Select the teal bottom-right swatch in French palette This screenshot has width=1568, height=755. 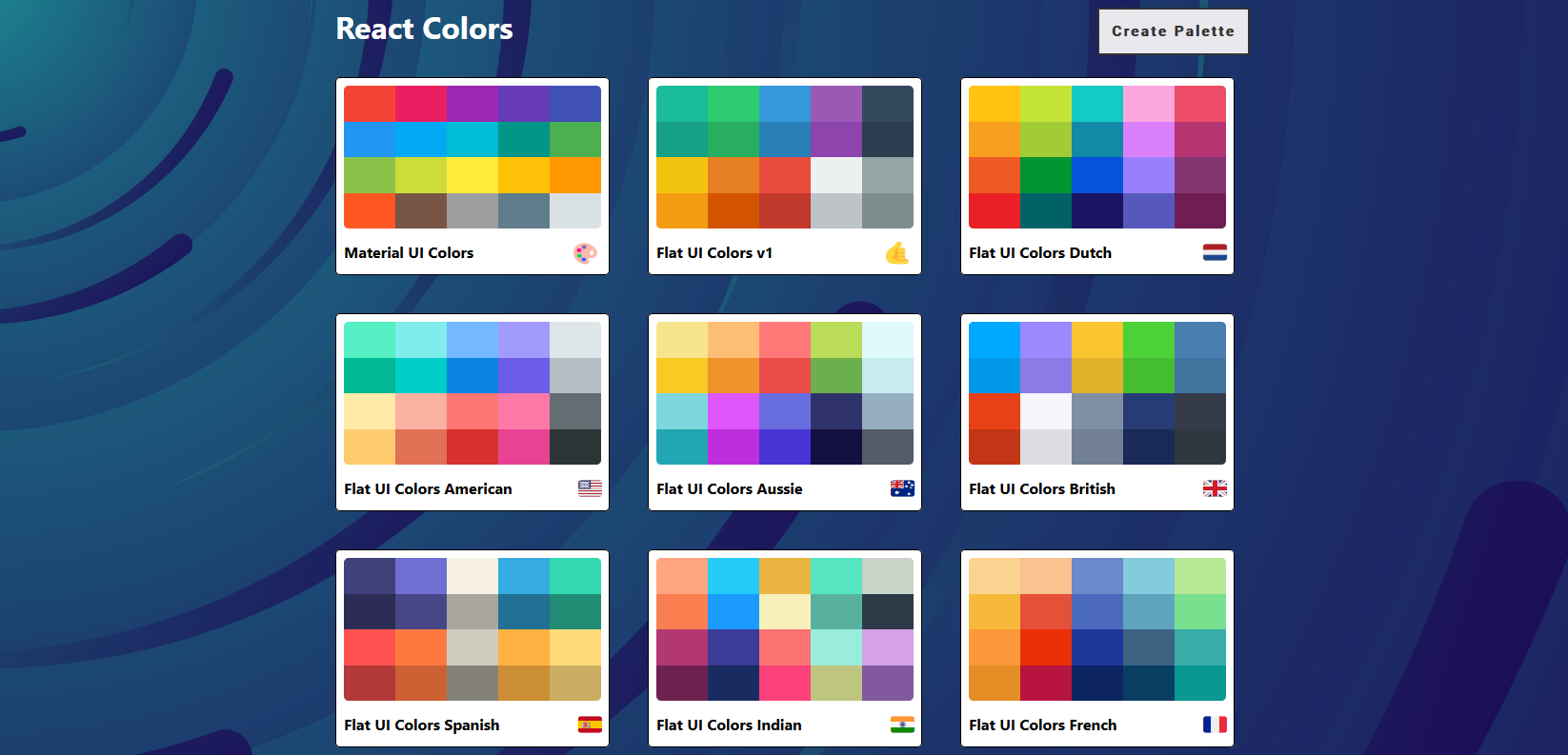[1200, 683]
